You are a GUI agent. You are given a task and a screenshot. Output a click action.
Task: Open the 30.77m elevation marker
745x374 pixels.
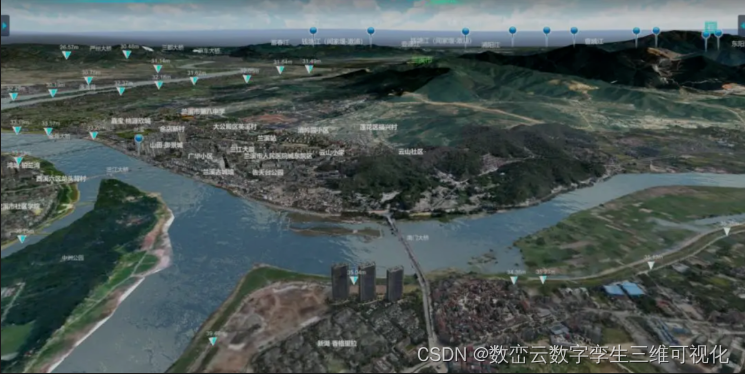(x=88, y=80)
